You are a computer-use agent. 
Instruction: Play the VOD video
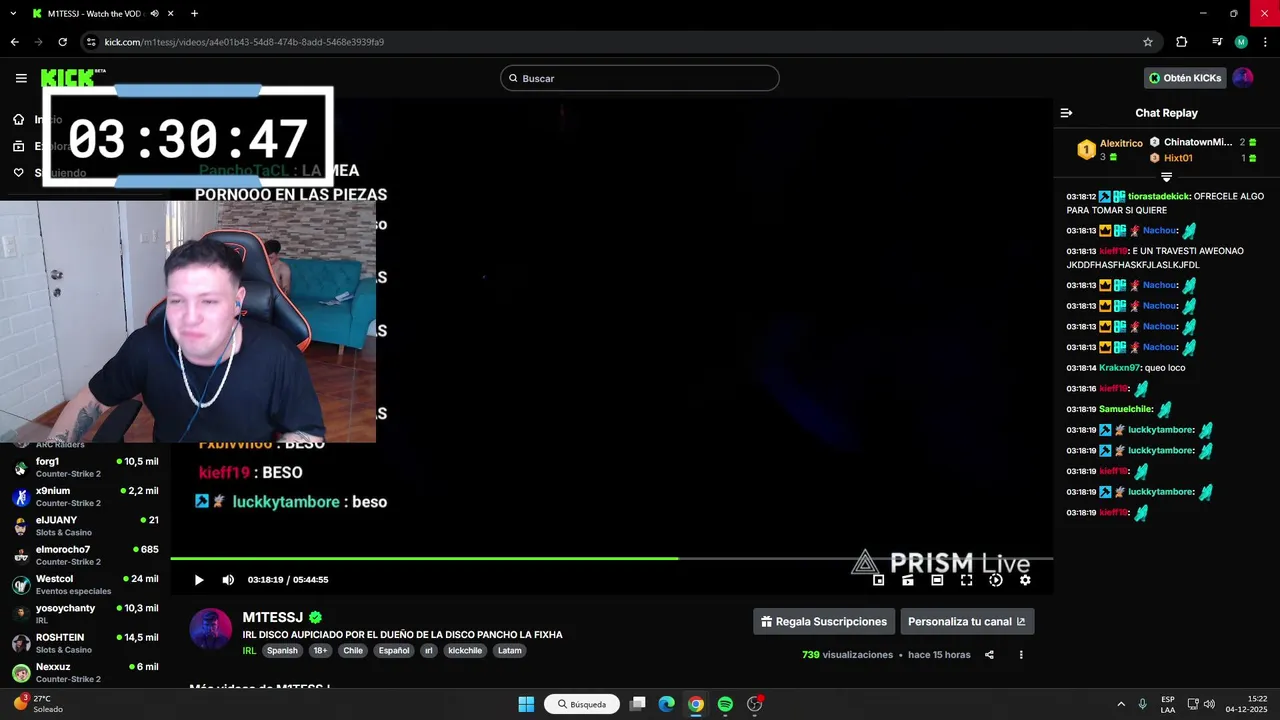pyautogui.click(x=199, y=580)
